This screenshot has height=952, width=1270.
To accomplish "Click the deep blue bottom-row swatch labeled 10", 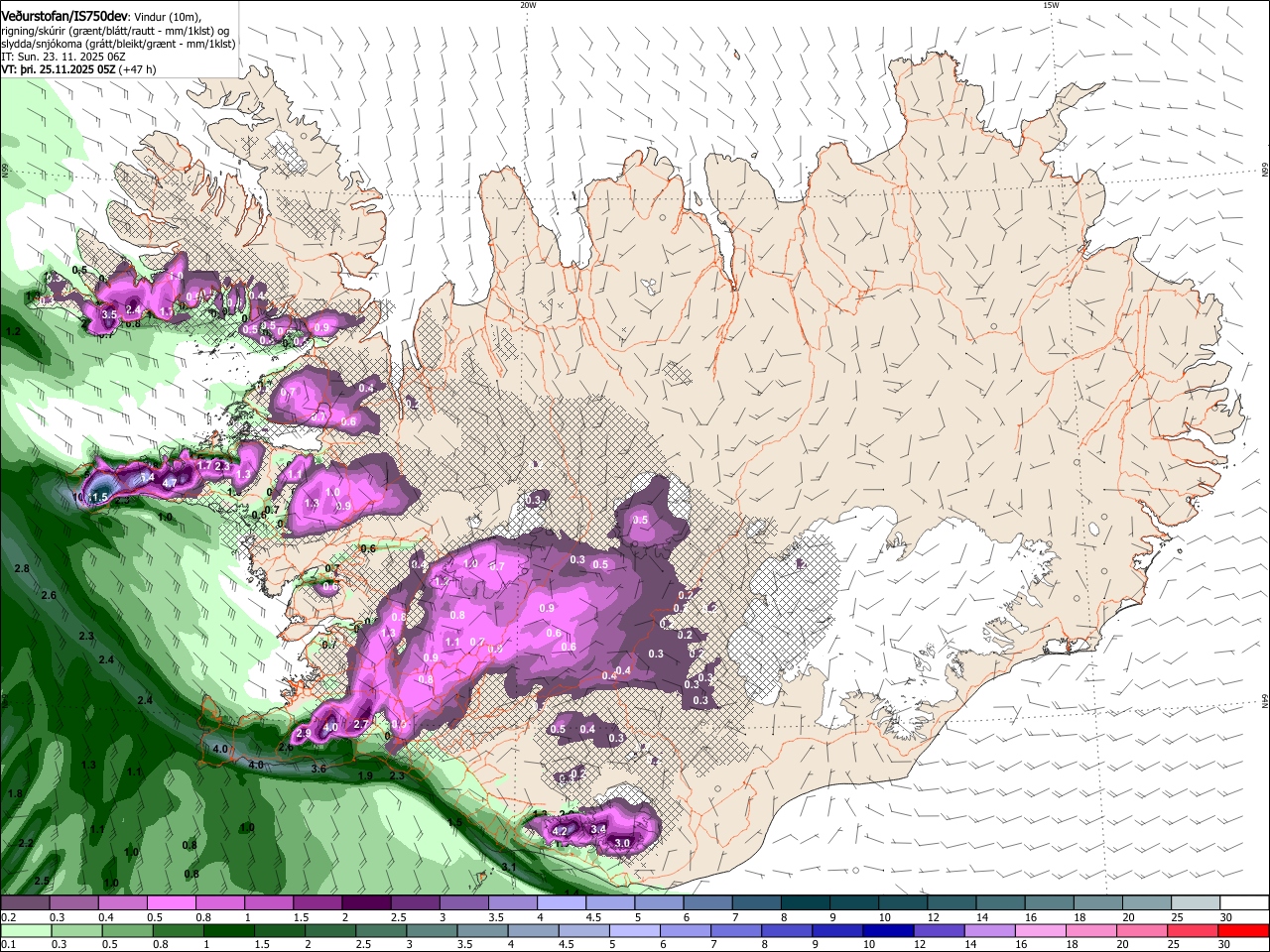I will [887, 931].
